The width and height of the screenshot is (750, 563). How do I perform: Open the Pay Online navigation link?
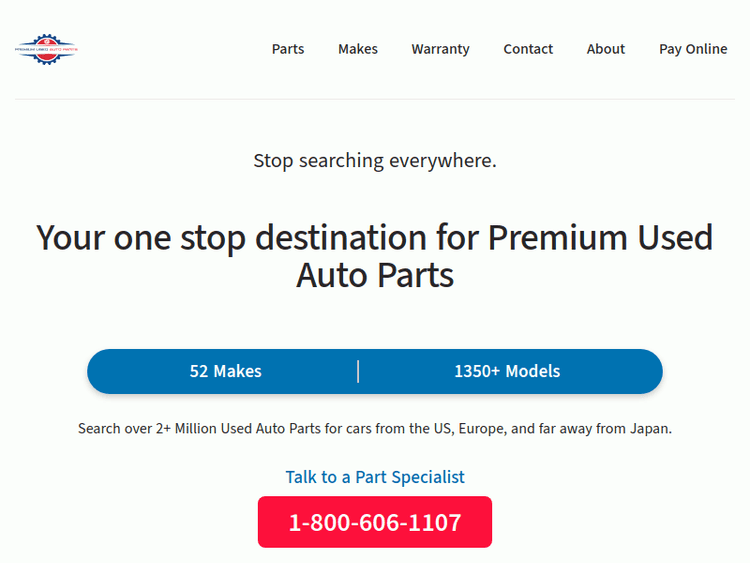click(693, 49)
